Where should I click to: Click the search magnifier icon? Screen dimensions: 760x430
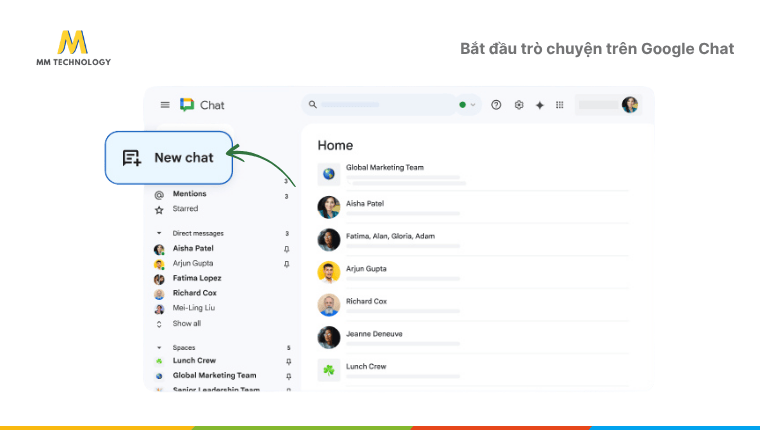tap(313, 104)
